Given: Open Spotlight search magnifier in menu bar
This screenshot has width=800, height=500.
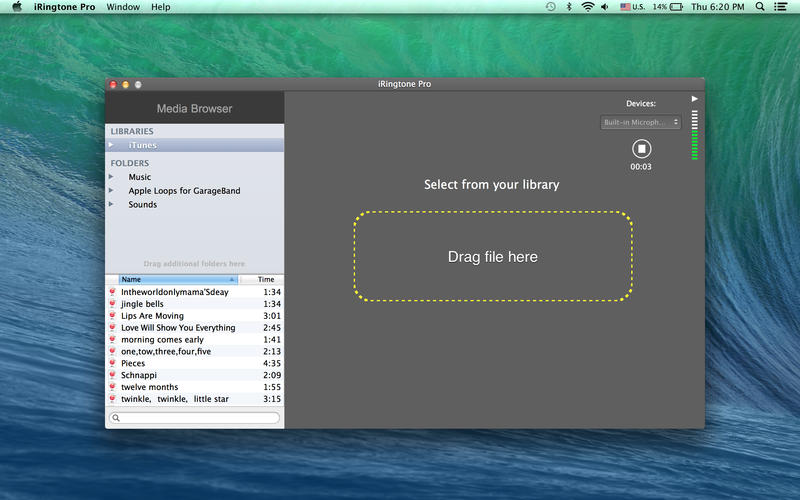Looking at the screenshot, I should coord(760,7).
